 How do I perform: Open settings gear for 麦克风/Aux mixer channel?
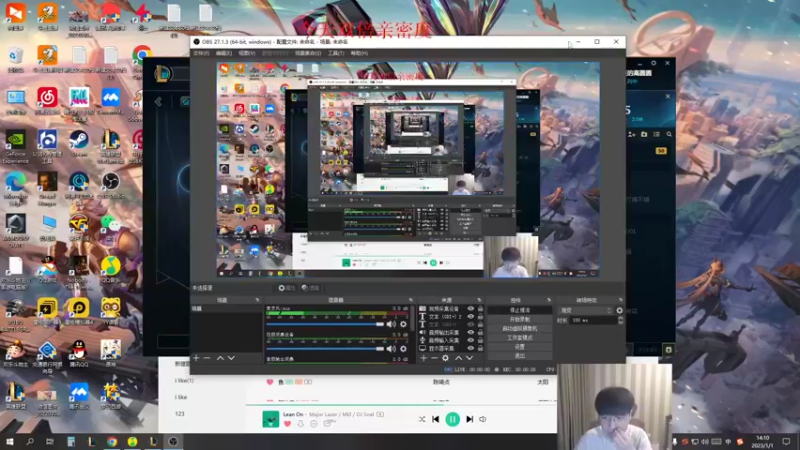click(403, 324)
